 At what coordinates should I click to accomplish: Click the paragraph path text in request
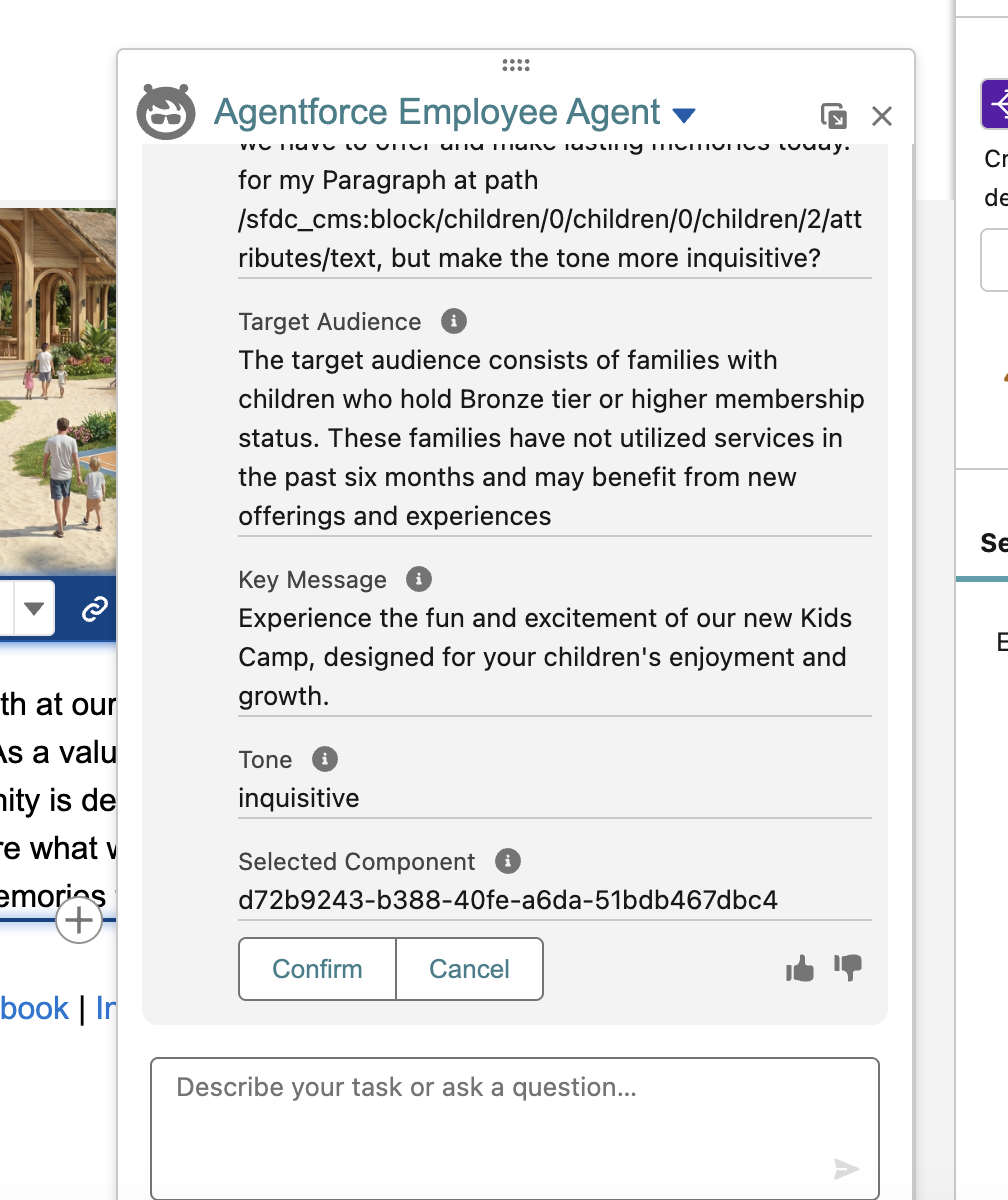coord(550,219)
